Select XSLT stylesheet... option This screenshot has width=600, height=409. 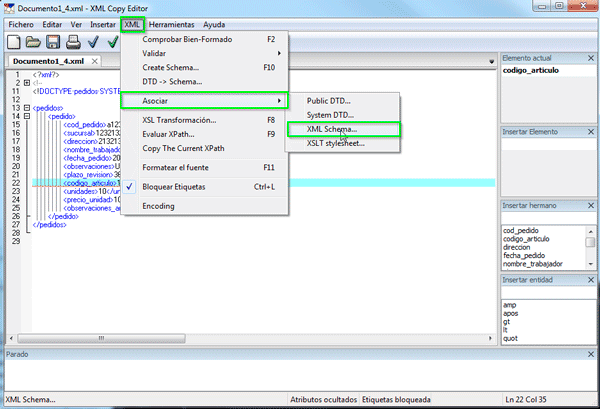pyautogui.click(x=335, y=143)
